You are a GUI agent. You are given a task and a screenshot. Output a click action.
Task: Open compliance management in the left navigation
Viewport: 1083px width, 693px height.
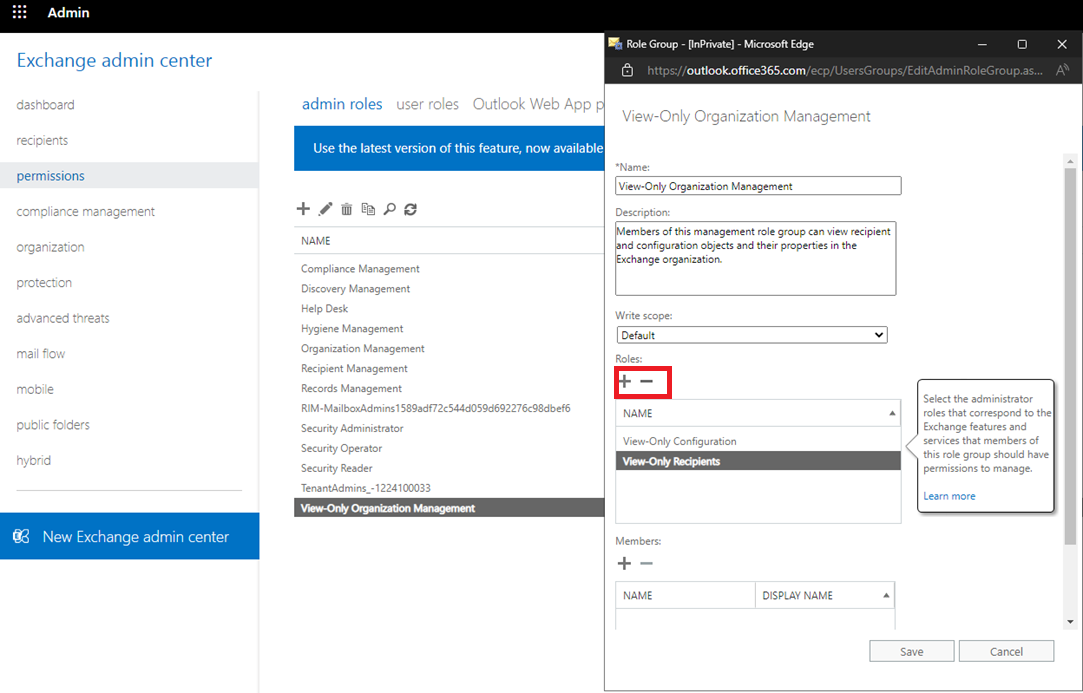(x=86, y=211)
